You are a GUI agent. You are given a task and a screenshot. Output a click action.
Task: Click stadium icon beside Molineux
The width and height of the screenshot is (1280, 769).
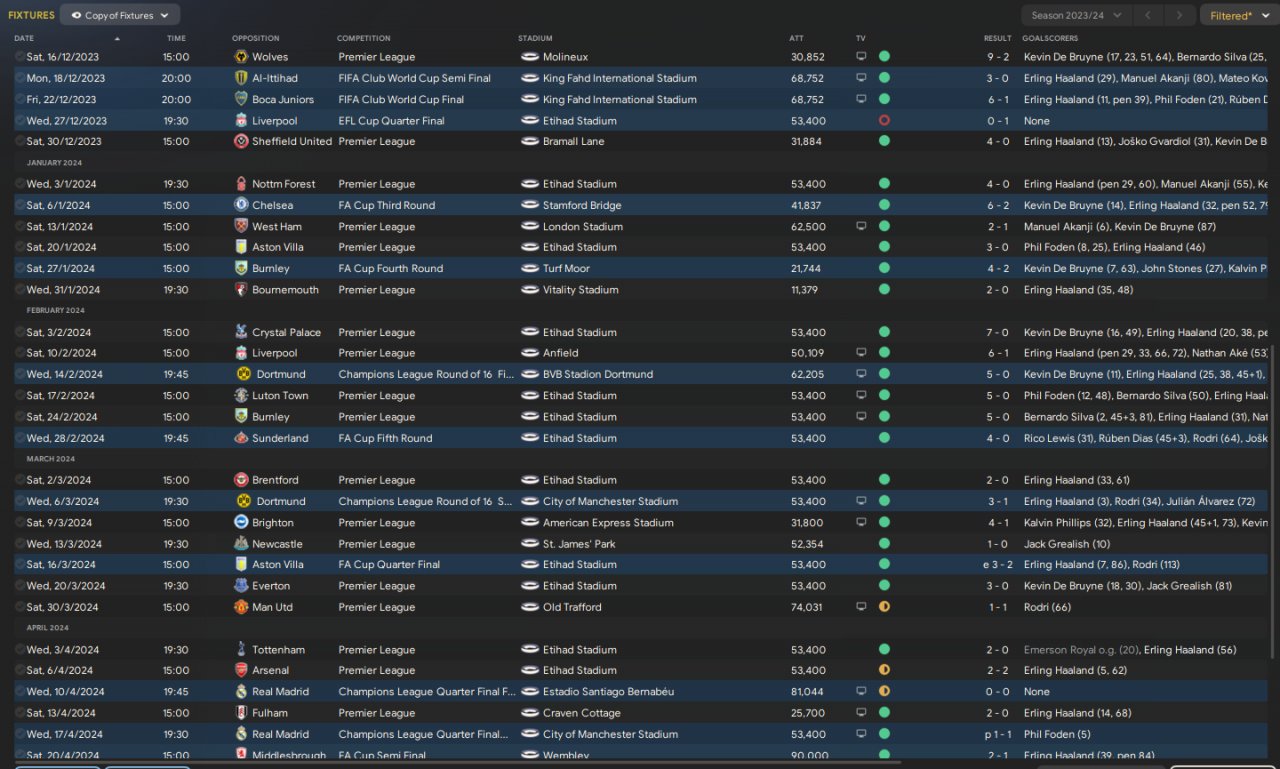point(530,57)
